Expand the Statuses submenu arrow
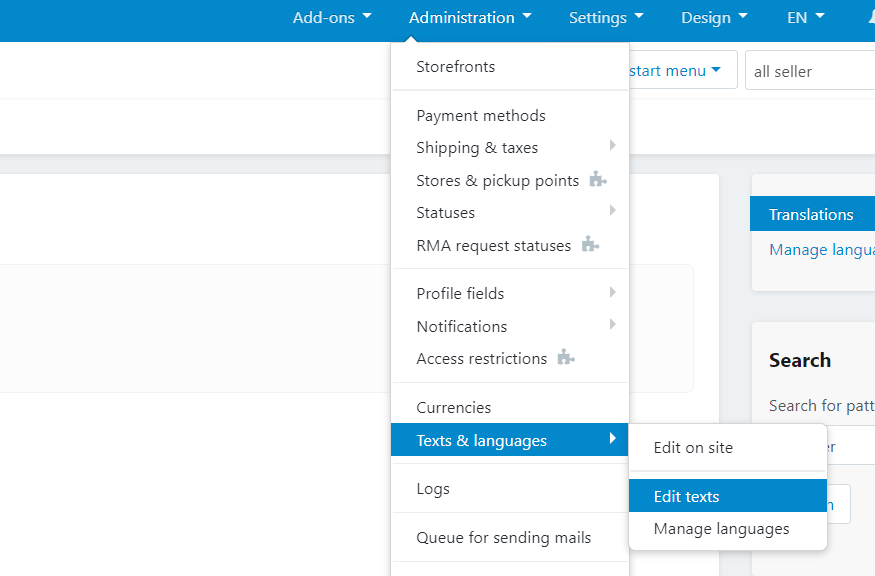Viewport: 875px width, 576px height. coord(612,212)
